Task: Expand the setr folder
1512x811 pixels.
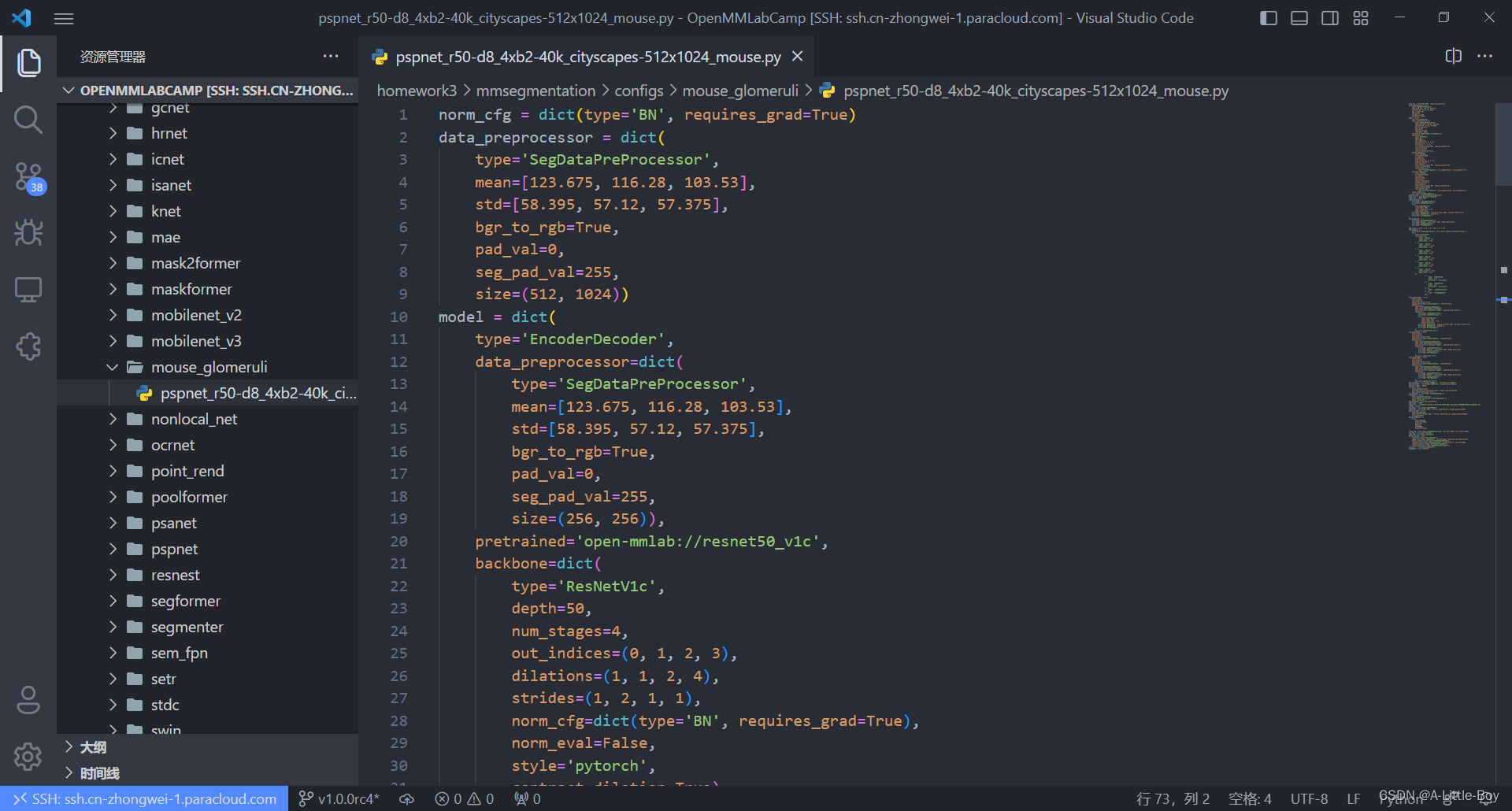Action: (x=209, y=679)
